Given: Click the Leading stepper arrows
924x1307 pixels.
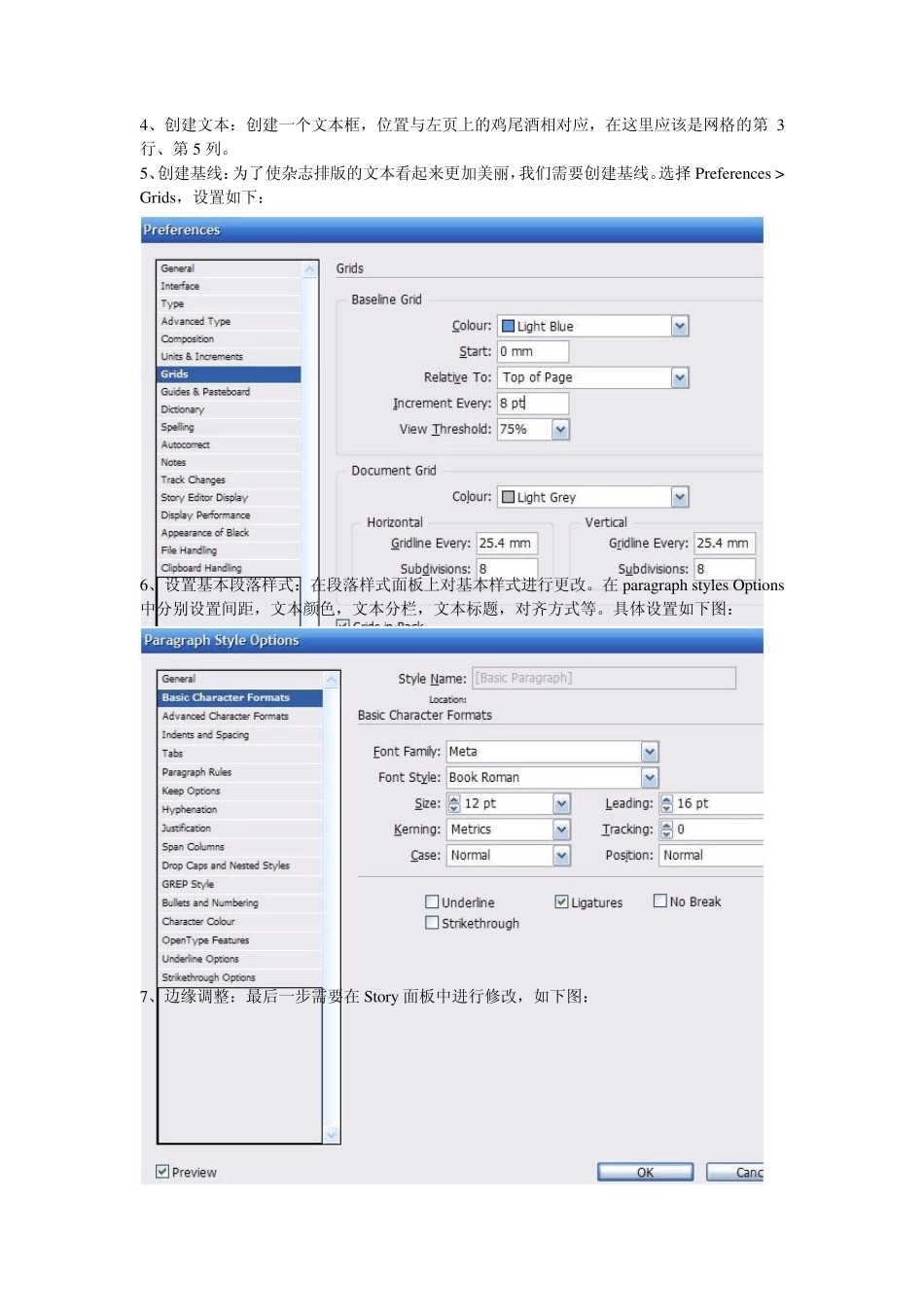Looking at the screenshot, I should pyautogui.click(x=666, y=803).
